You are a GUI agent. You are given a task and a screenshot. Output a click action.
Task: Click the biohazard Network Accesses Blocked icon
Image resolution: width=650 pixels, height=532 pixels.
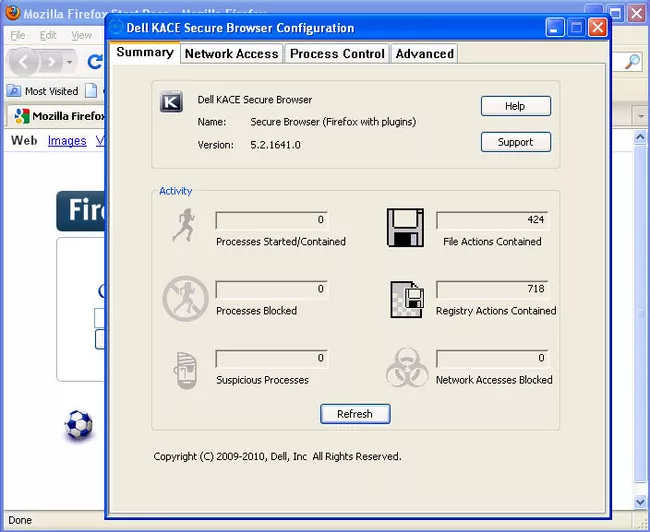coord(407,368)
